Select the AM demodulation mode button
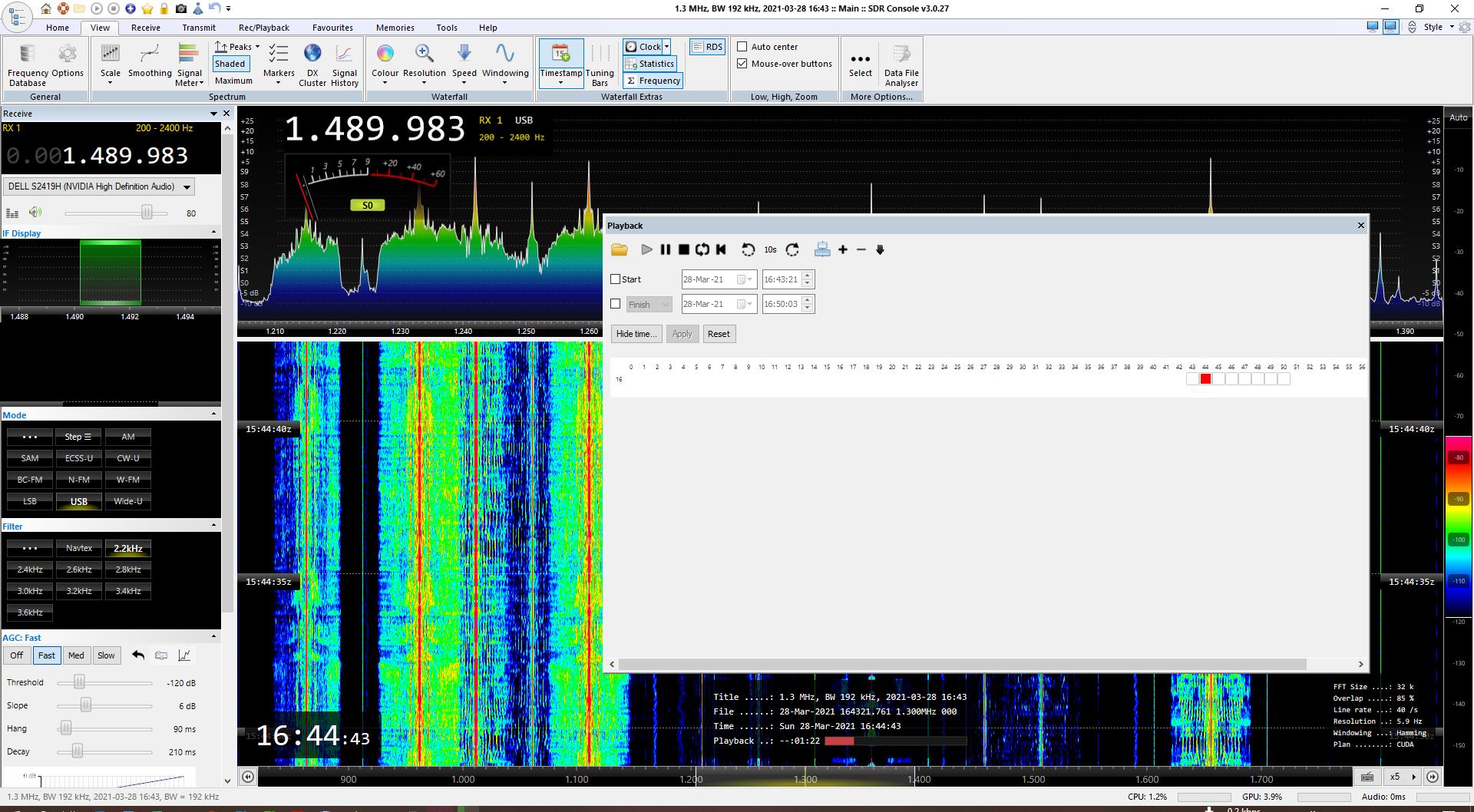This screenshot has width=1474, height=812. (x=127, y=437)
